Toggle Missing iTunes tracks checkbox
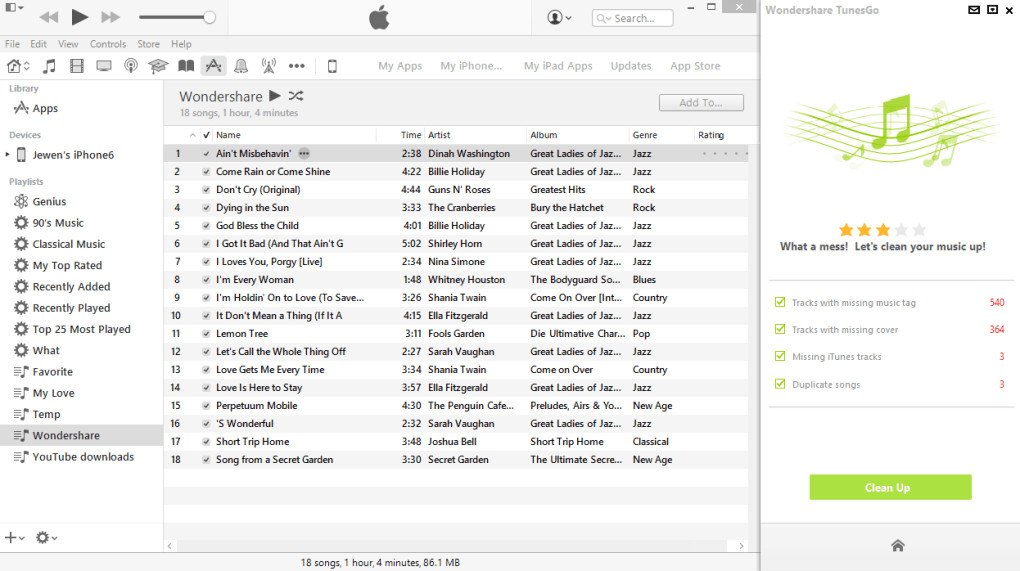 (x=780, y=356)
